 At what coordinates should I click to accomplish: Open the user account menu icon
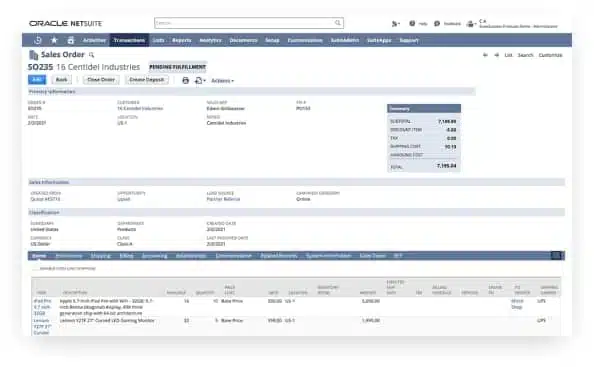[x=471, y=24]
